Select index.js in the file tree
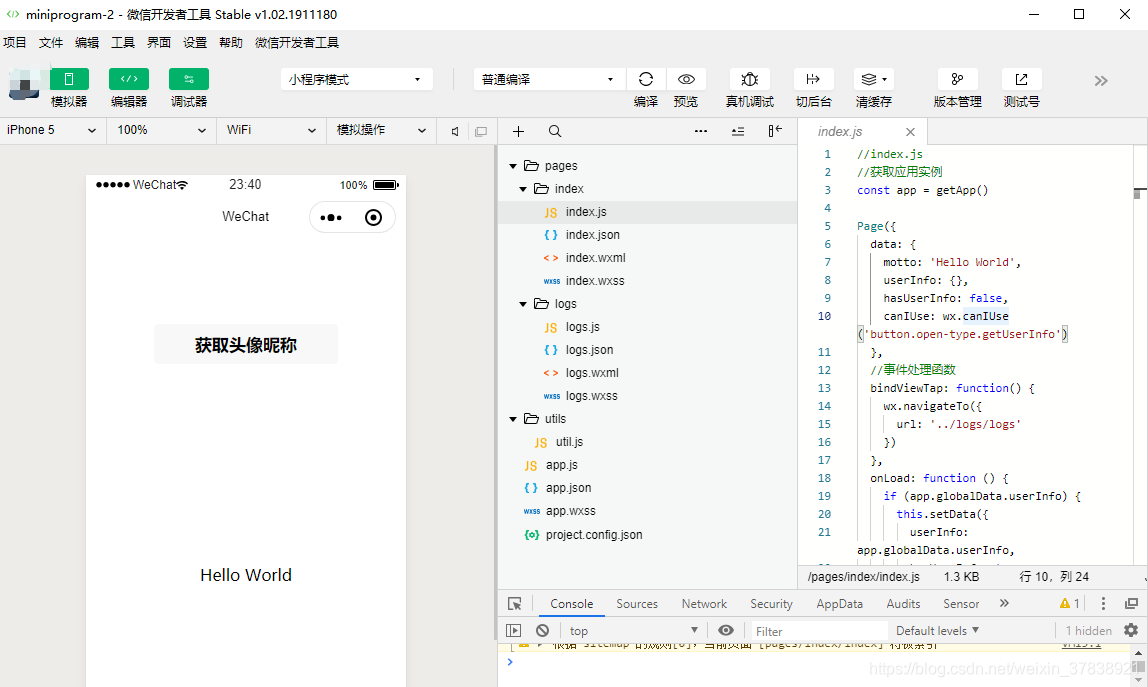 coord(647,212)
